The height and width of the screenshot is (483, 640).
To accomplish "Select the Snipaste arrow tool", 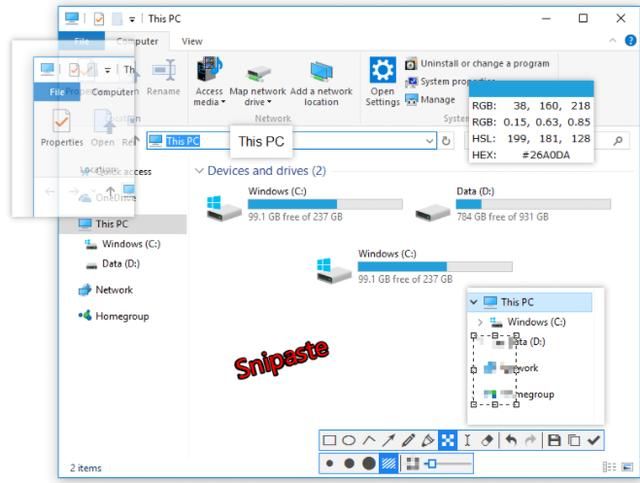I will (x=388, y=440).
